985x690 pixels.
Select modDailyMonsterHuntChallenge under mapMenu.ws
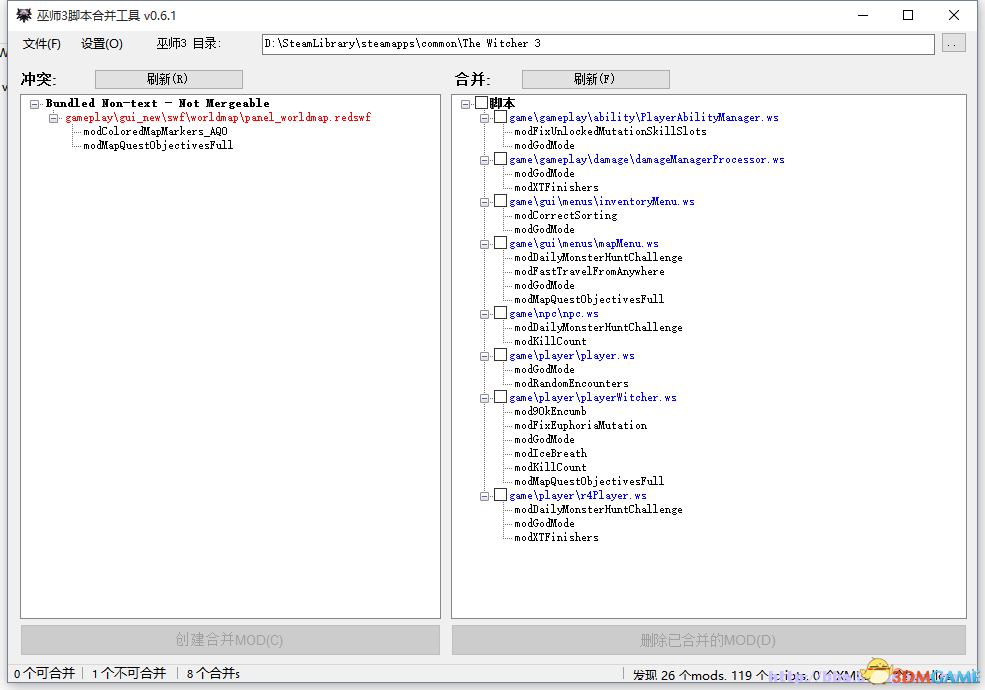tap(599, 258)
